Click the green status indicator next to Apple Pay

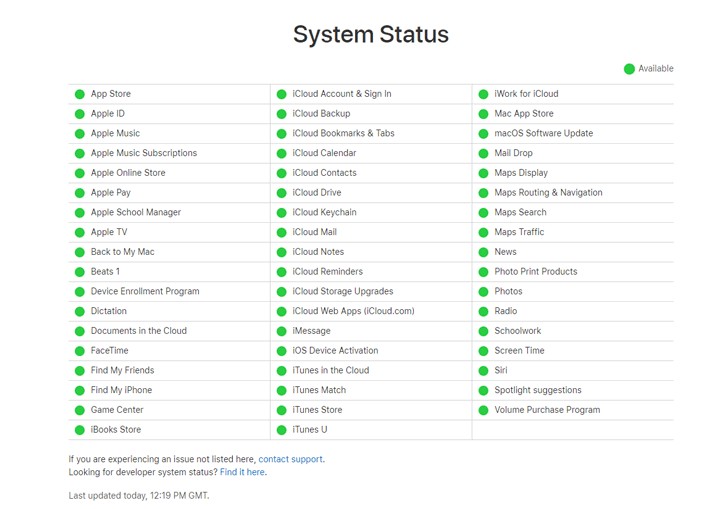80,193
